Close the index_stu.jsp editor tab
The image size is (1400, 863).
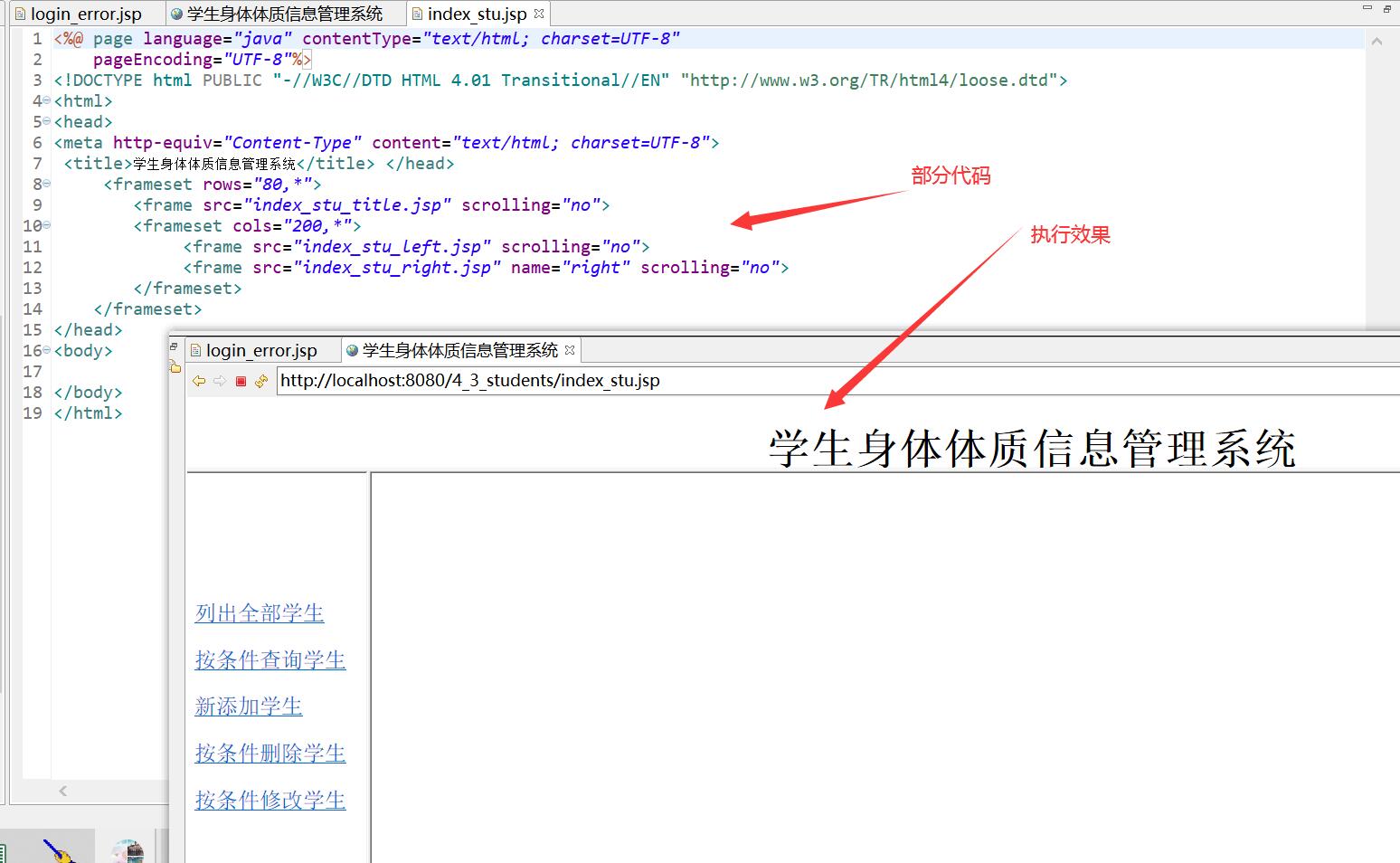(x=539, y=14)
